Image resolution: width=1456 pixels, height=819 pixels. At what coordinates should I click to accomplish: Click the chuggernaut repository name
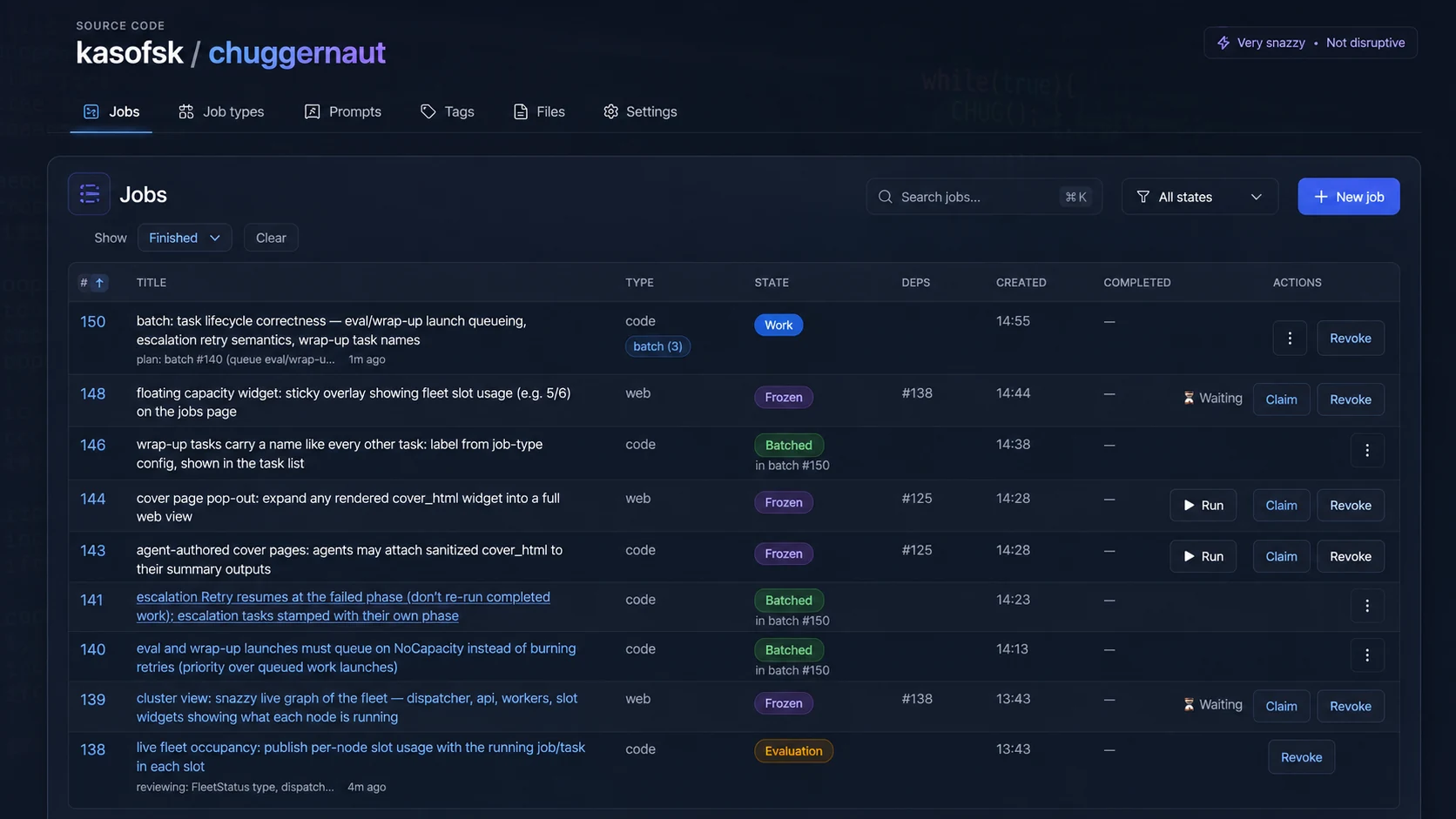tap(297, 52)
